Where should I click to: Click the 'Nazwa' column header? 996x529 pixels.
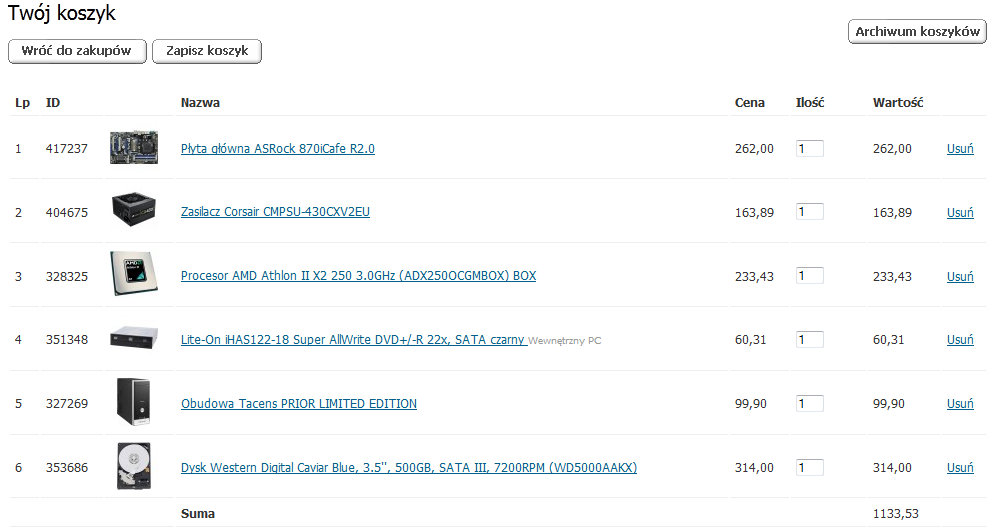(200, 103)
